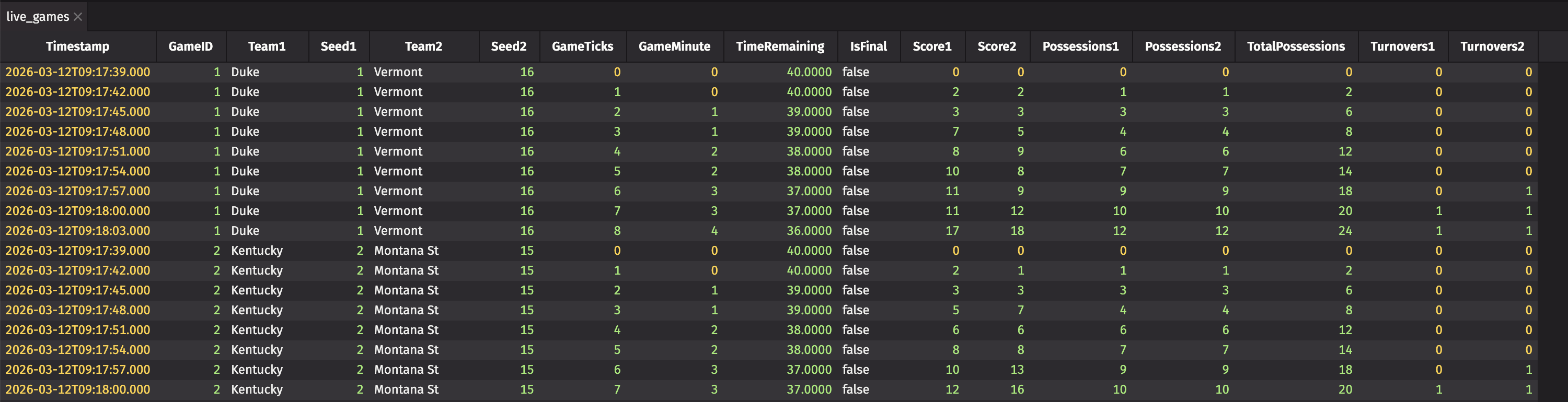The image size is (1568, 402).
Task: Select the TimeRemaining cell showing 36.0000
Action: point(809,230)
